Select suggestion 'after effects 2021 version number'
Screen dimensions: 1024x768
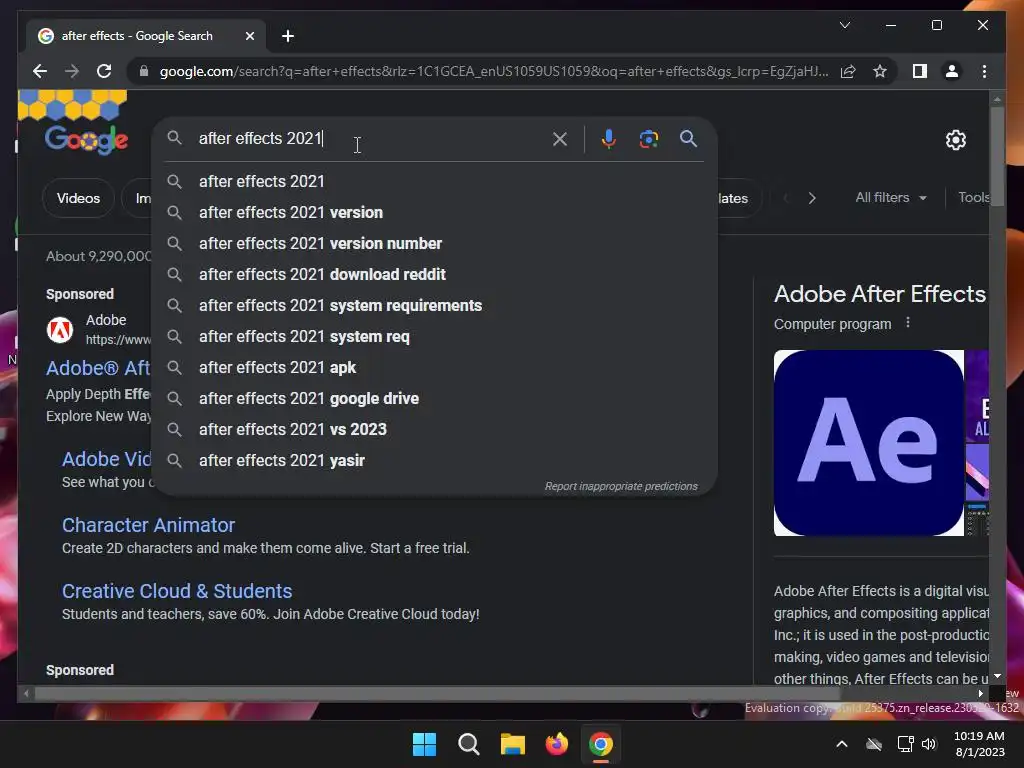pyautogui.click(x=434, y=244)
